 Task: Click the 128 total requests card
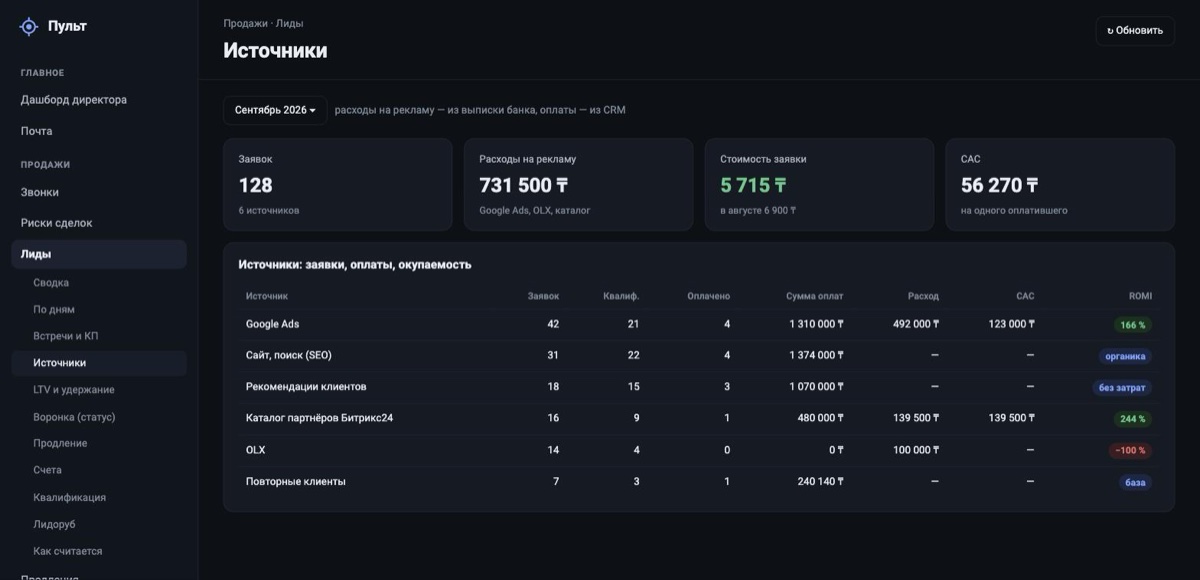(338, 185)
